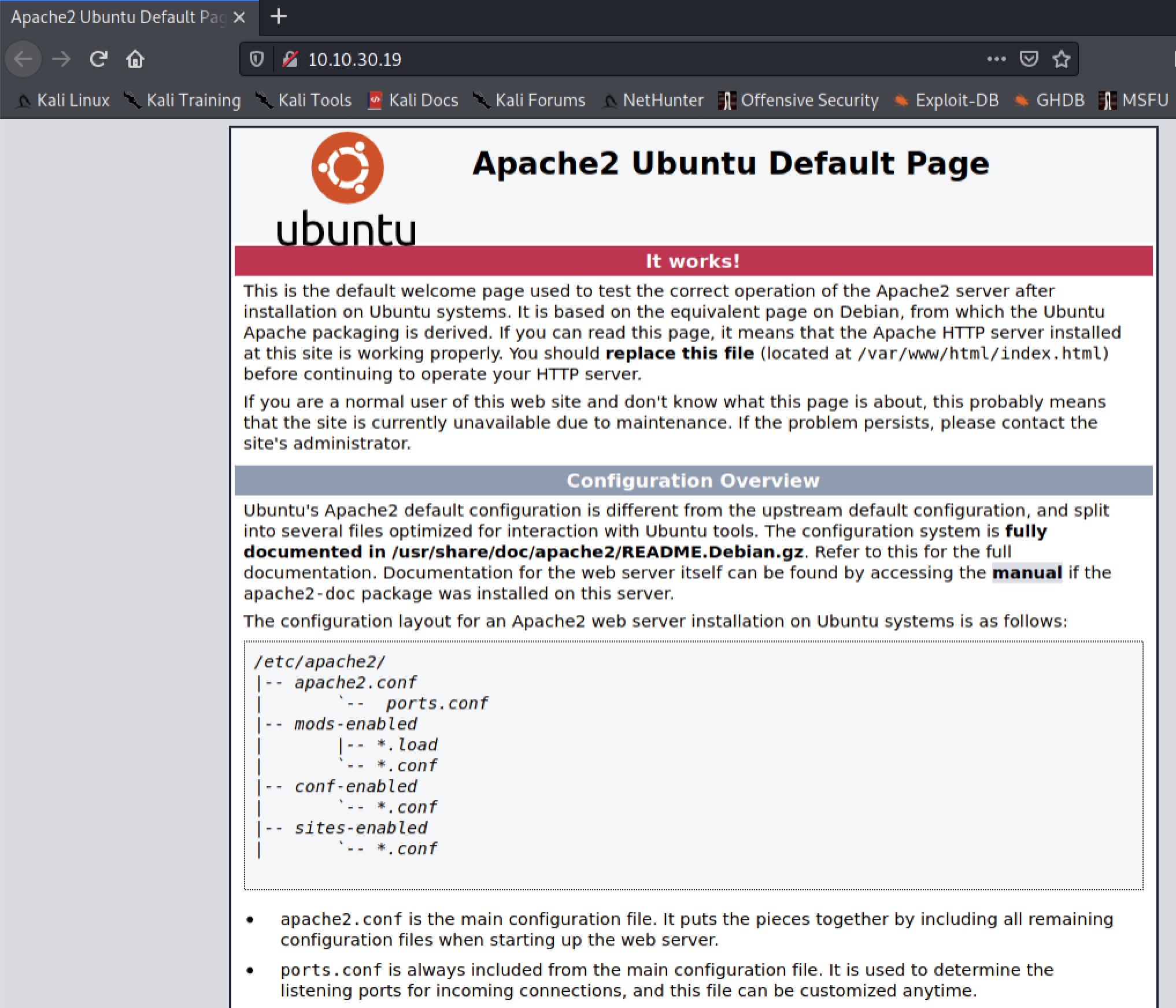Viewport: 1176px width, 1008px height.
Task: Click /usr/share/doc/apache2/README.Debian.gz text
Action: click(597, 552)
